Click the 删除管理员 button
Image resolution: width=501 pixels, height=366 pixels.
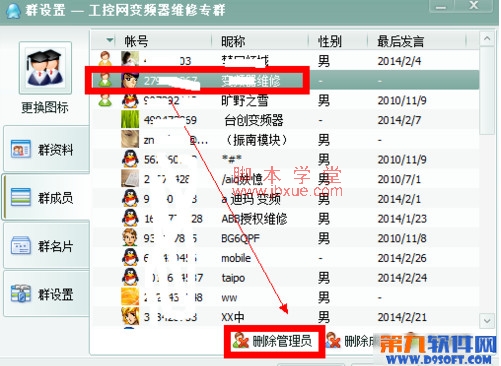(273, 341)
